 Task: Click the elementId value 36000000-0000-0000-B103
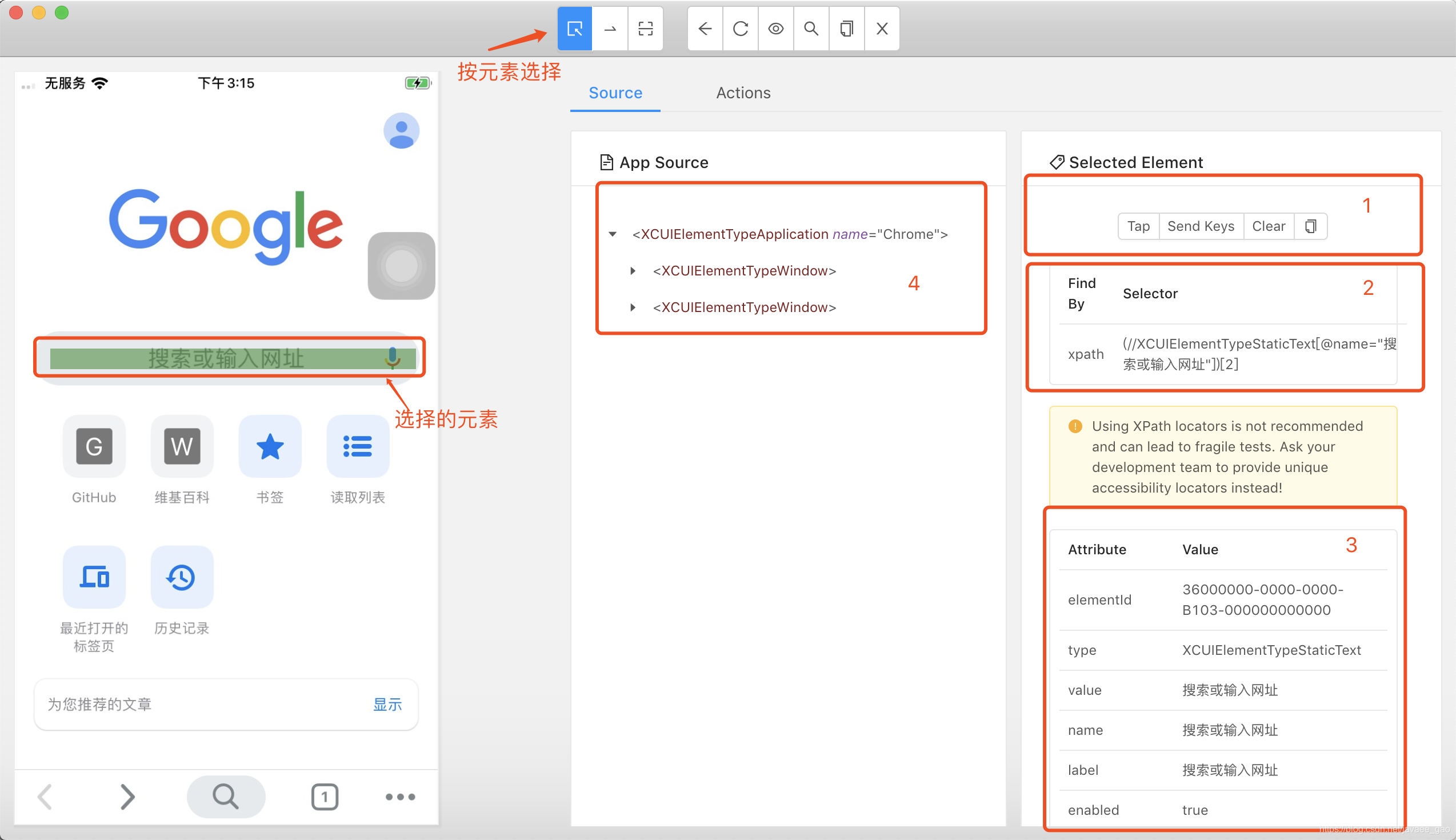click(1263, 600)
